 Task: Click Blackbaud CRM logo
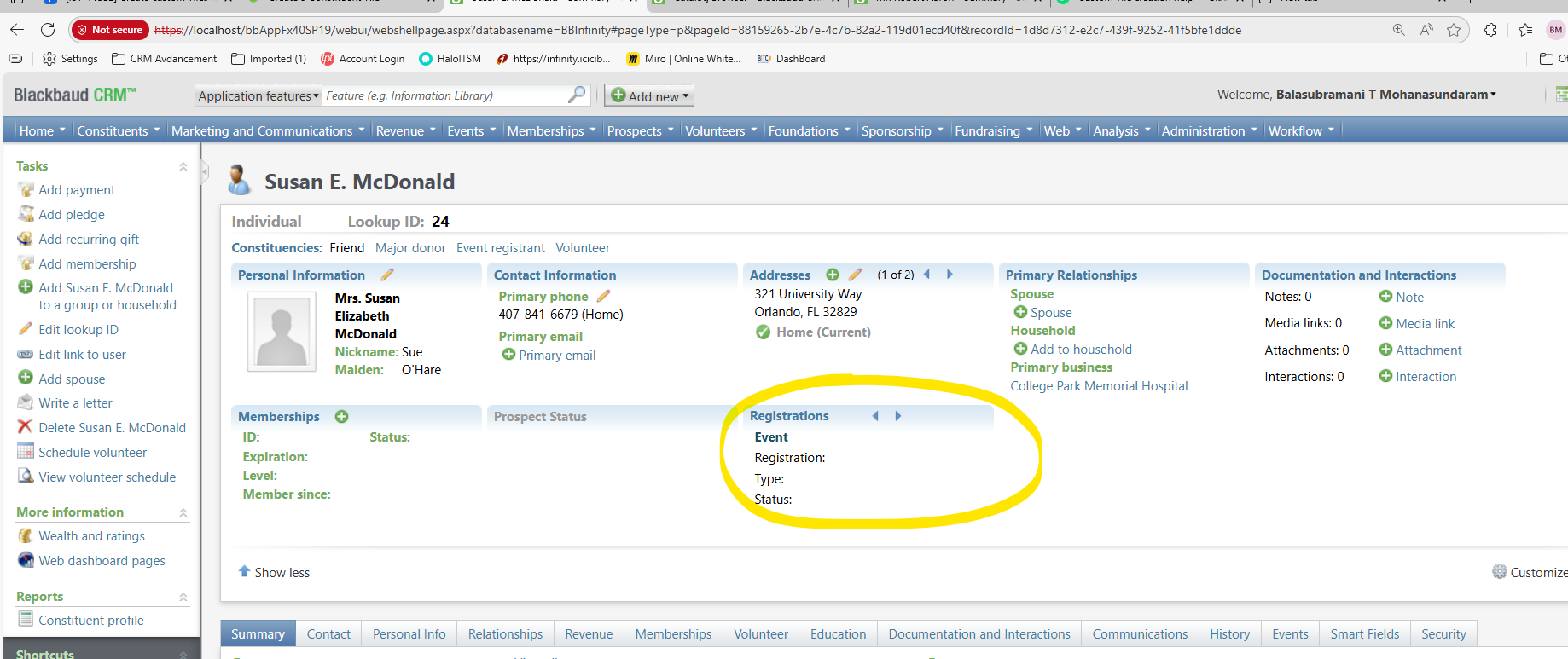tap(74, 95)
